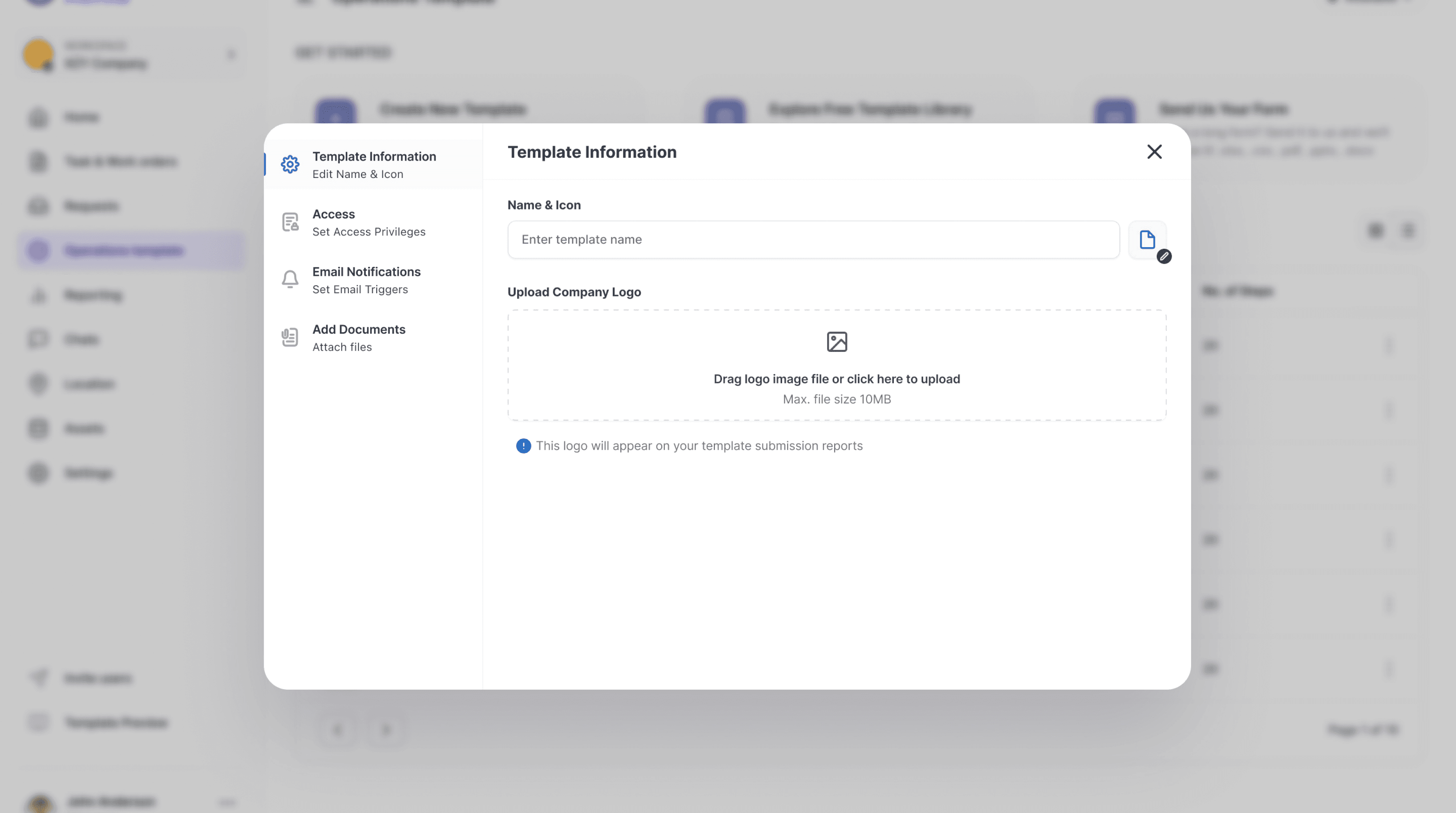The image size is (1456, 813).
Task: Open the first table row's three-dot menu
Action: (x=1389, y=345)
